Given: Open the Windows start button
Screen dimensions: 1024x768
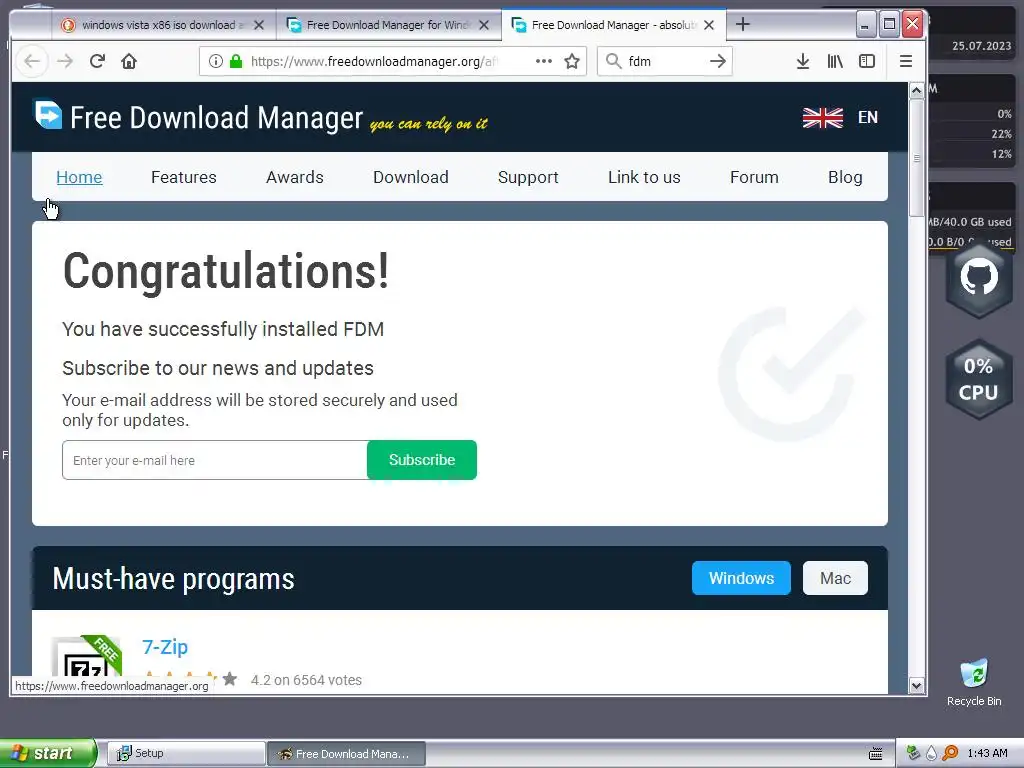Looking at the screenshot, I should [48, 753].
